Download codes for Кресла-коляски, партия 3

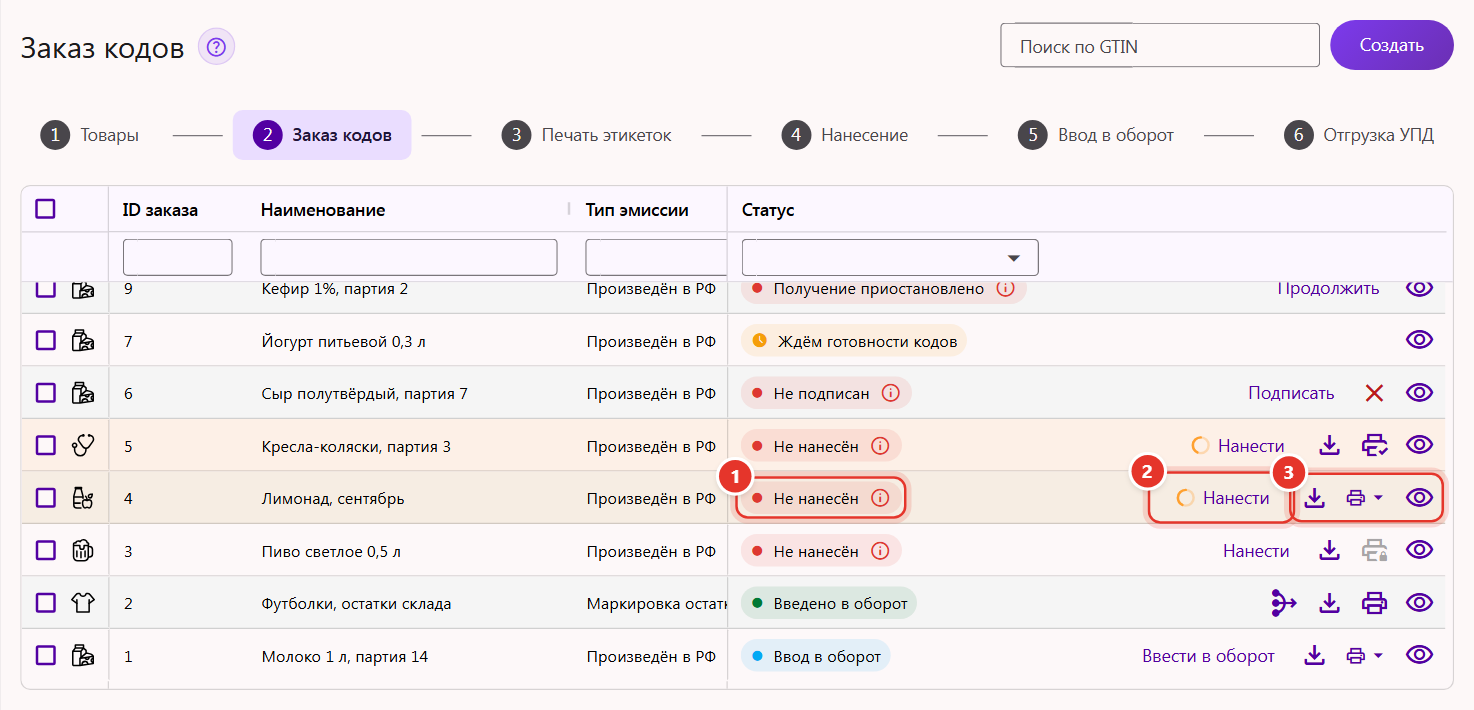[1329, 445]
